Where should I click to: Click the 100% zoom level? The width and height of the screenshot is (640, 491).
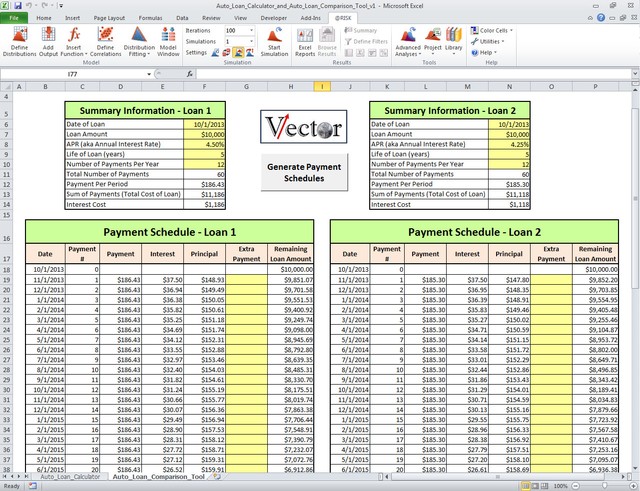pyautogui.click(x=560, y=486)
